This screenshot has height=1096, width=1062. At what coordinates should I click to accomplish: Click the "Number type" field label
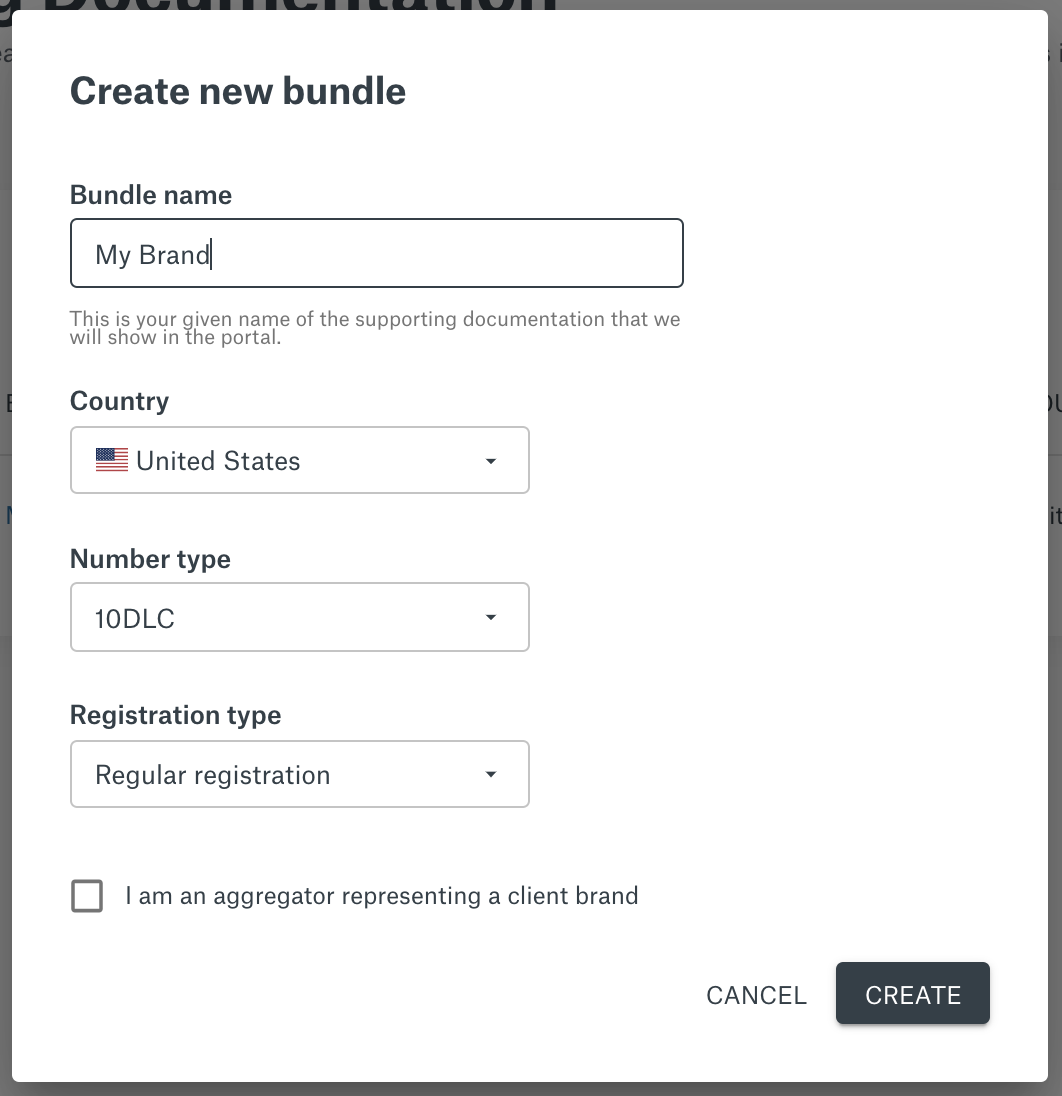tap(150, 559)
